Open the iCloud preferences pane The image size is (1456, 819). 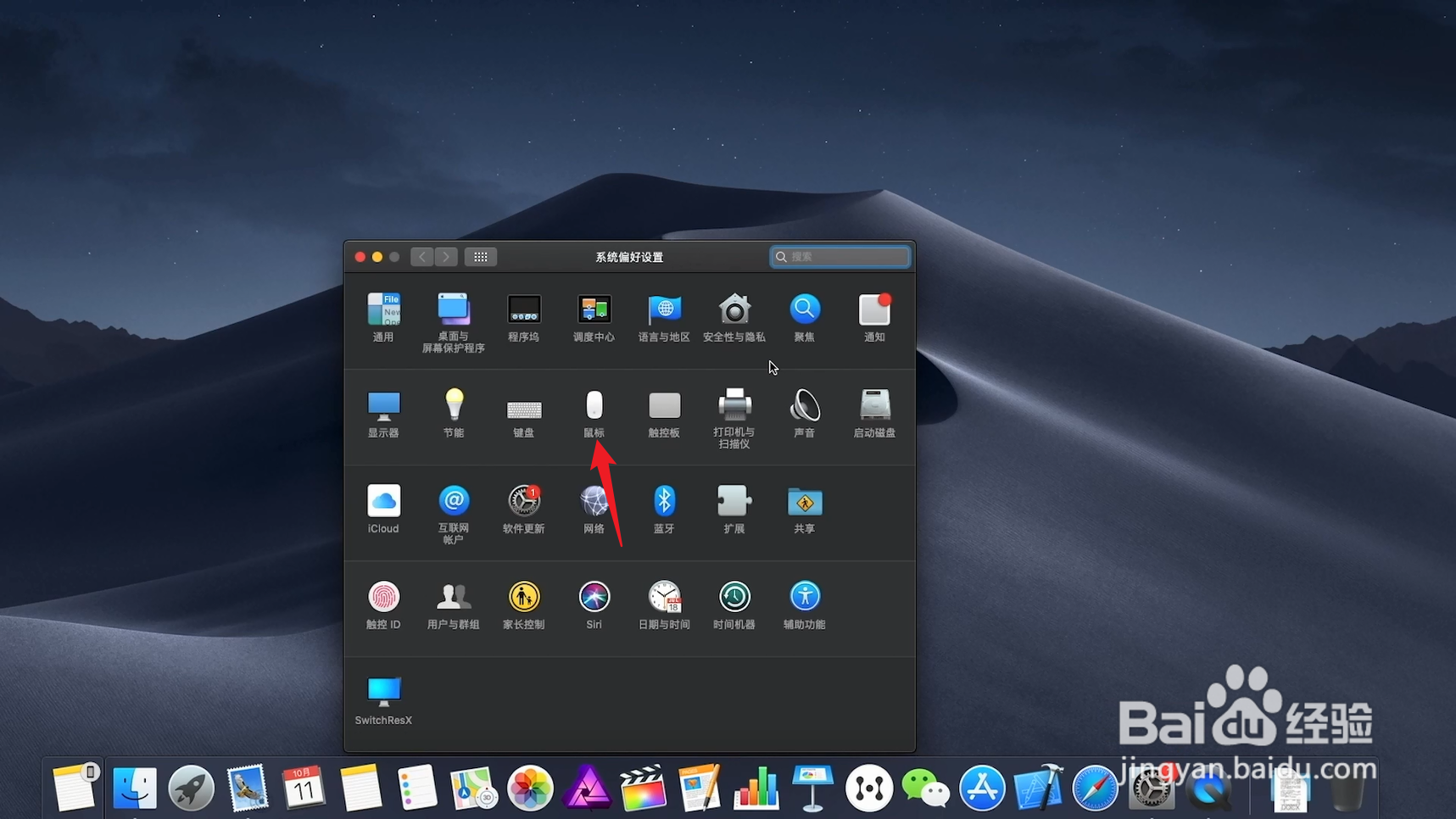383,509
